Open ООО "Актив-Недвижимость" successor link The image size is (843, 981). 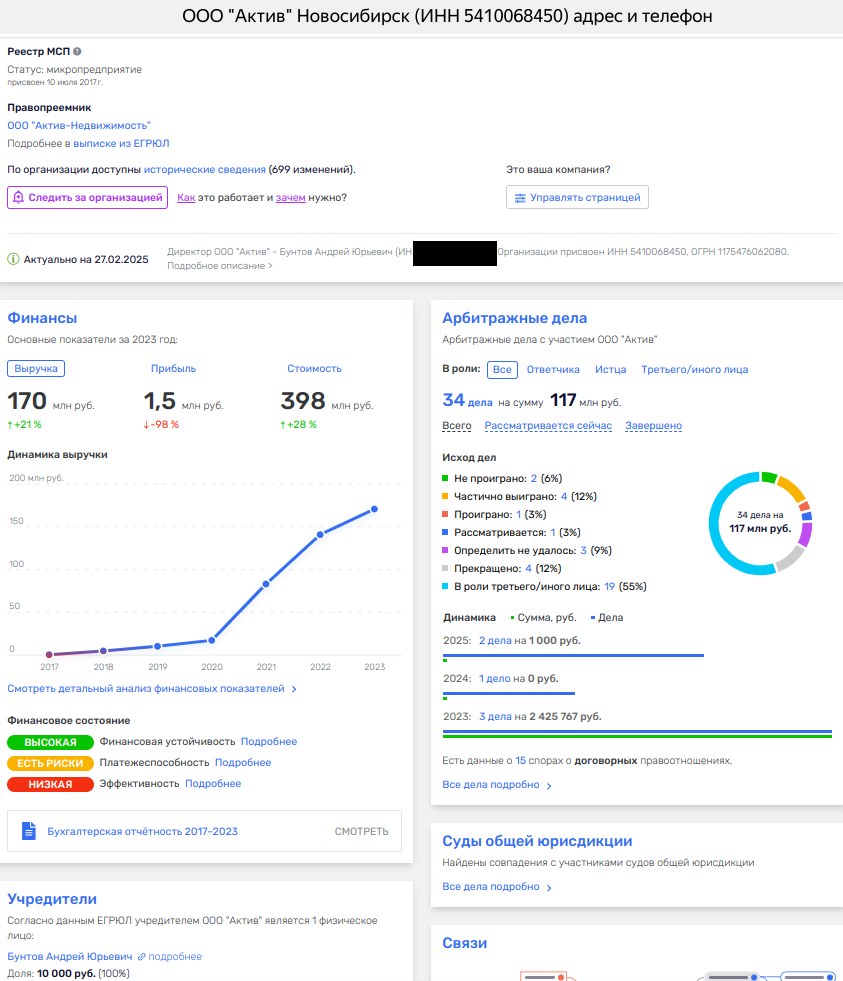pyautogui.click(x=79, y=125)
